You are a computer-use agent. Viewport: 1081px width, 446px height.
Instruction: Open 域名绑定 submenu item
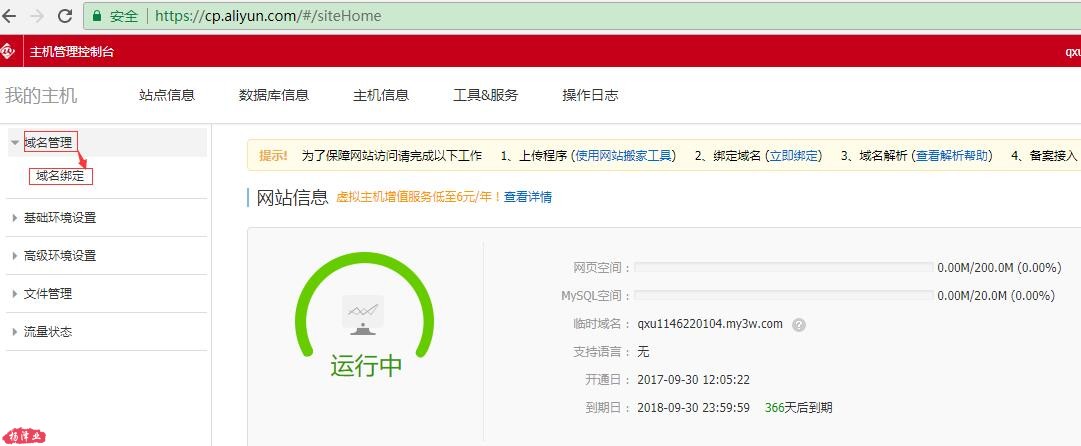point(60,176)
